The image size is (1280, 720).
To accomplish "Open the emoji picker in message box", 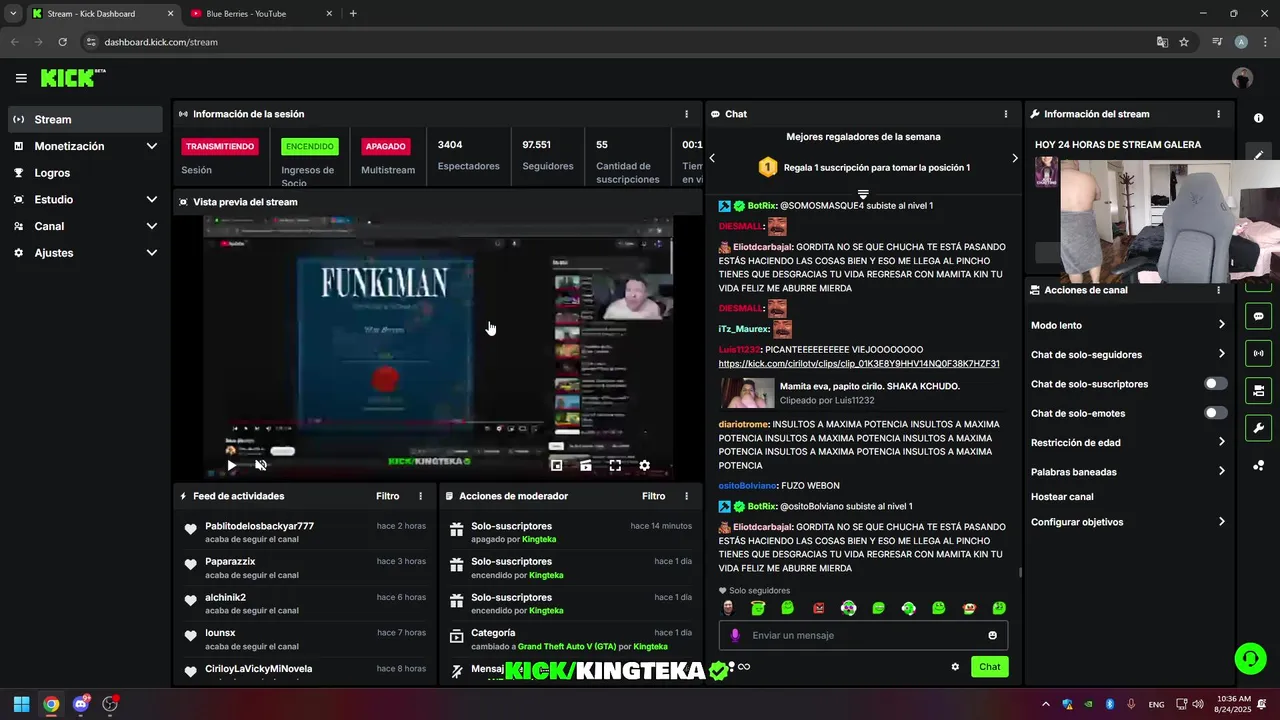I will tap(992, 635).
